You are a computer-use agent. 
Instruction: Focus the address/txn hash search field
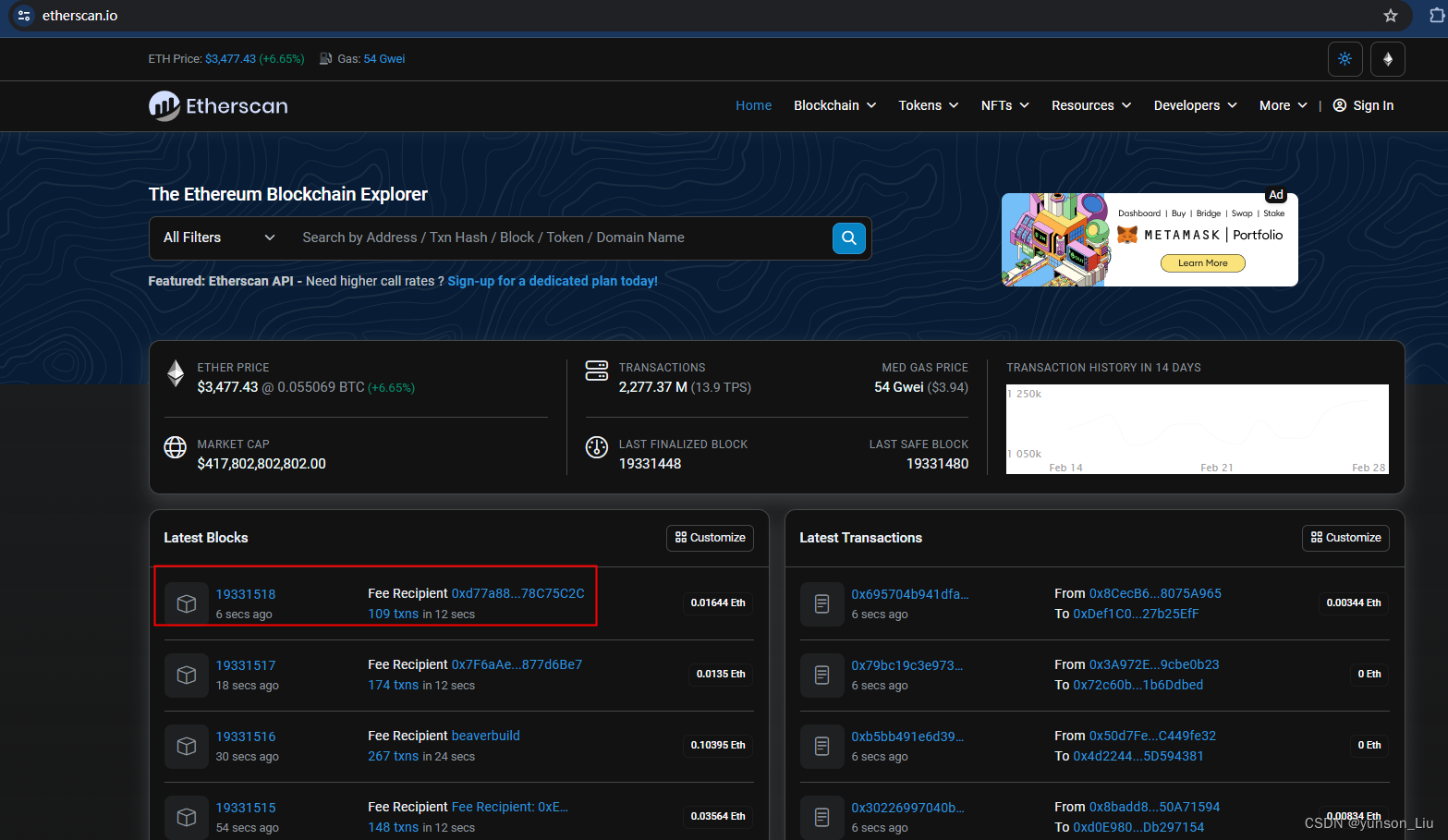click(560, 238)
